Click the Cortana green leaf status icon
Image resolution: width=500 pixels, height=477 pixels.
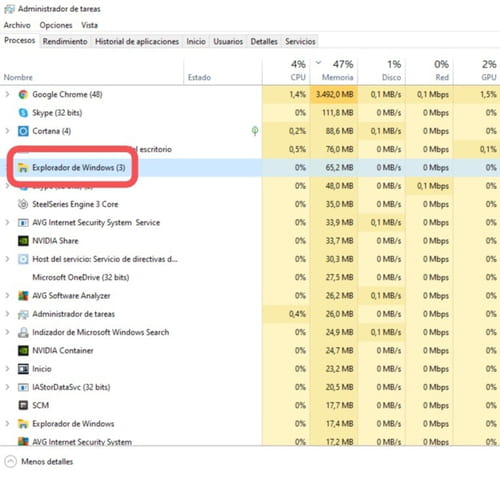[255, 131]
